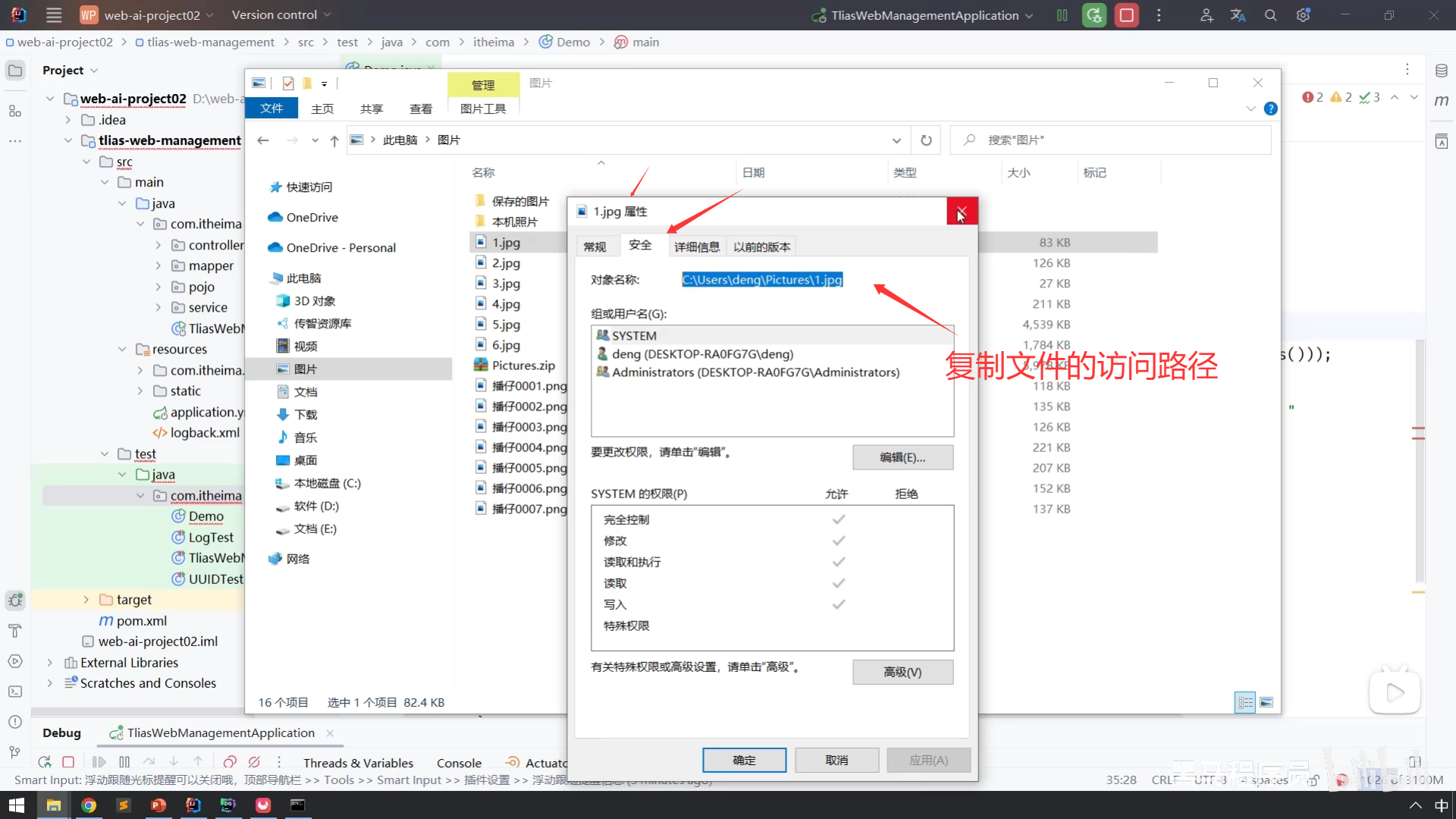This screenshot has width=1456, height=819.
Task: Pause program in the Debug toolbar
Action: click(124, 762)
